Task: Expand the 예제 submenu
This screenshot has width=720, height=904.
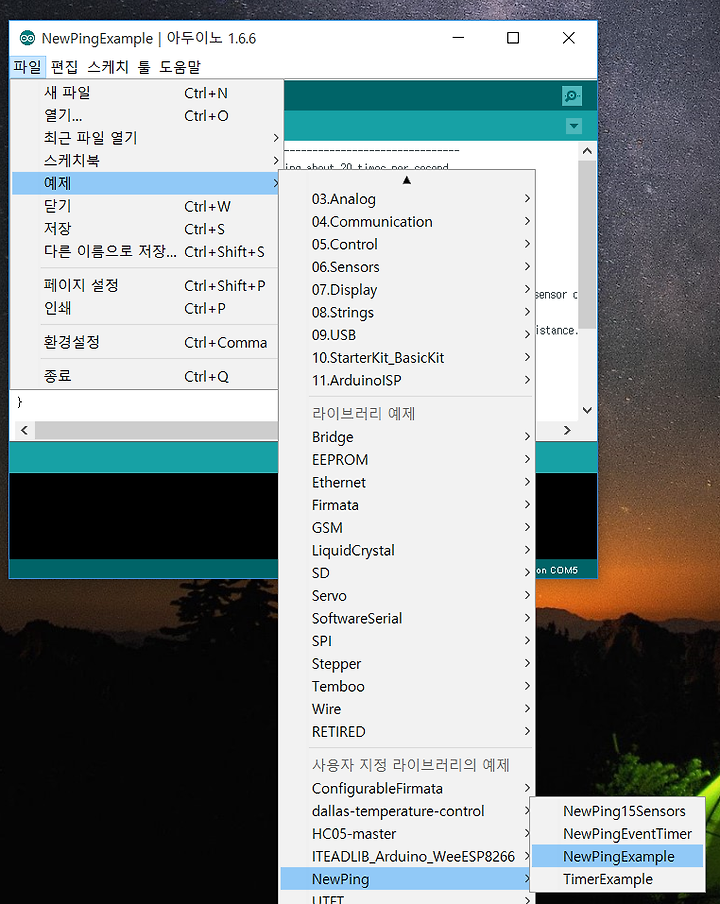Action: pos(146,183)
